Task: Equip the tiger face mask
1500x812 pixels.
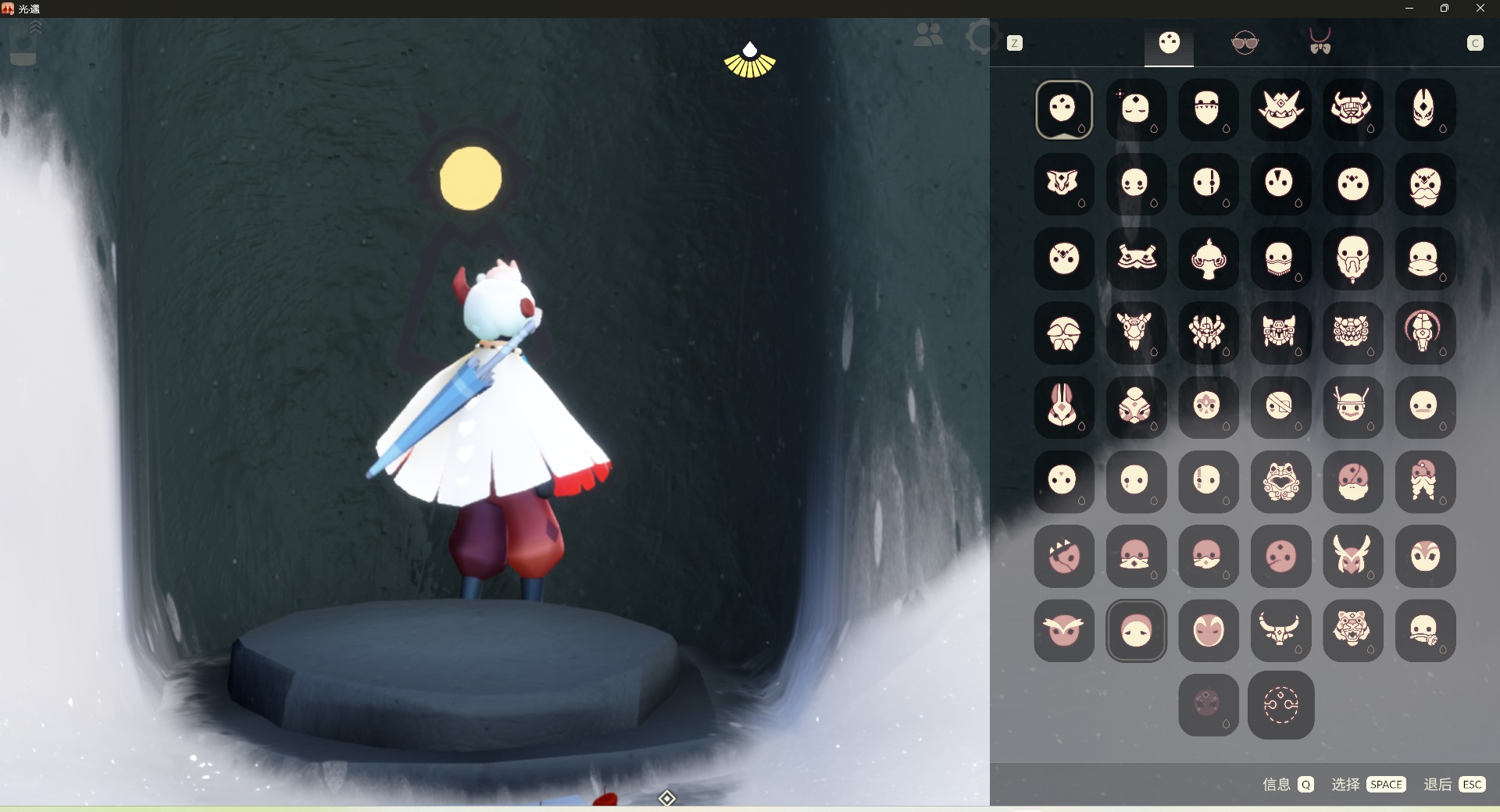Action: point(1352,630)
